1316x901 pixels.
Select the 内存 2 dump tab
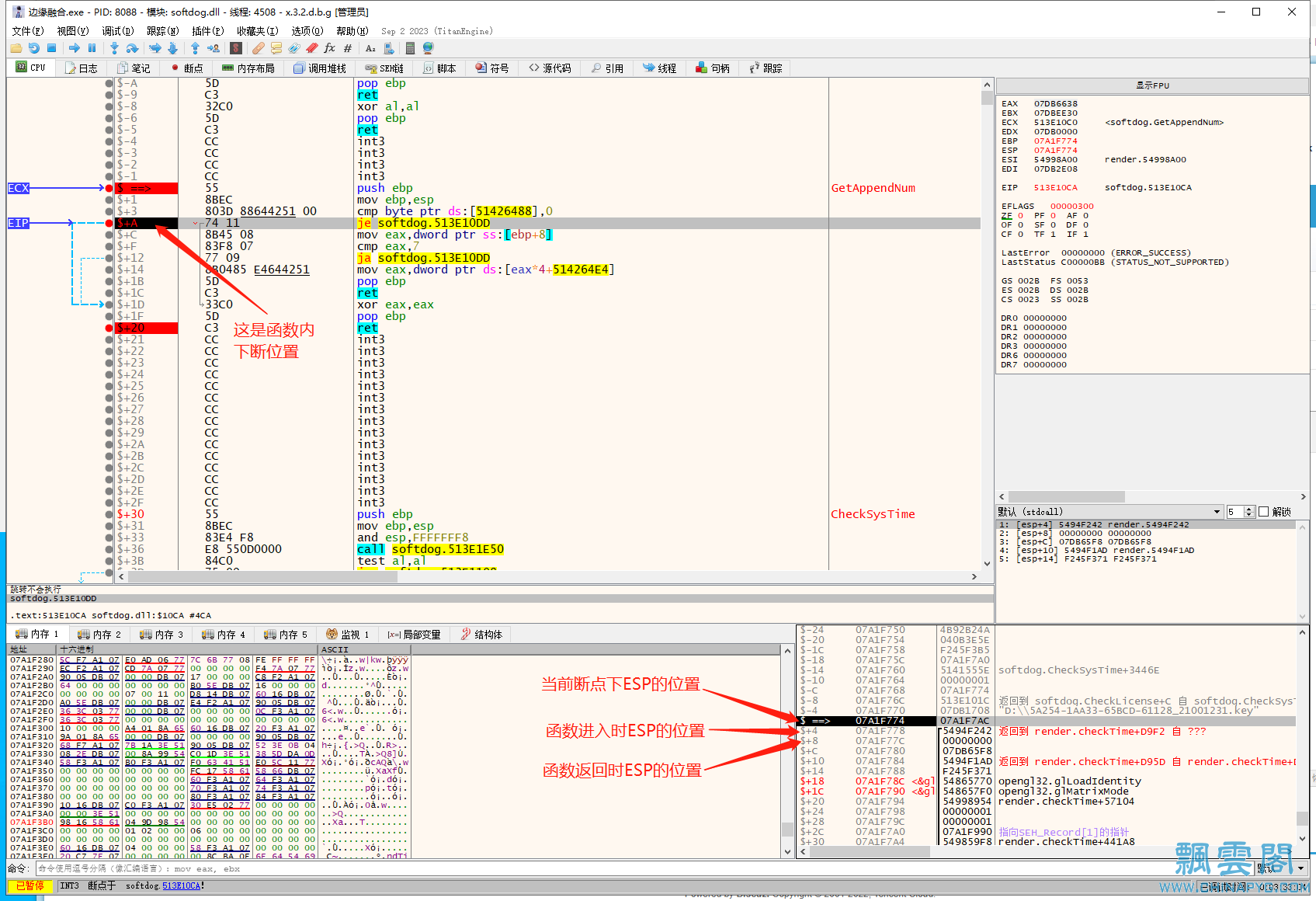[99, 635]
